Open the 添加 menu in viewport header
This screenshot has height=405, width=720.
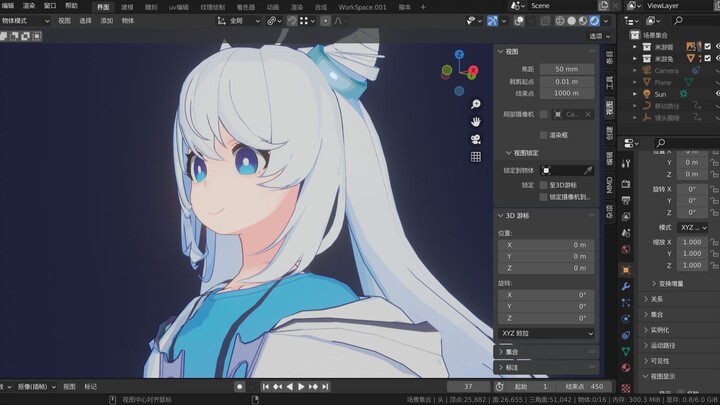click(107, 21)
